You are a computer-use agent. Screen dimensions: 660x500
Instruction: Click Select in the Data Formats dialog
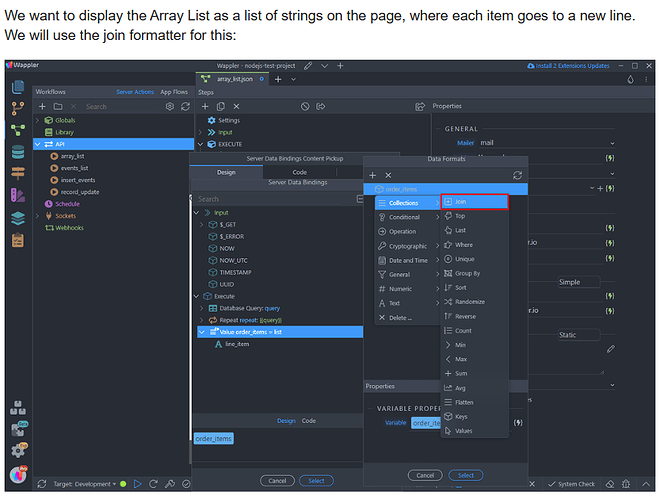(x=466, y=476)
